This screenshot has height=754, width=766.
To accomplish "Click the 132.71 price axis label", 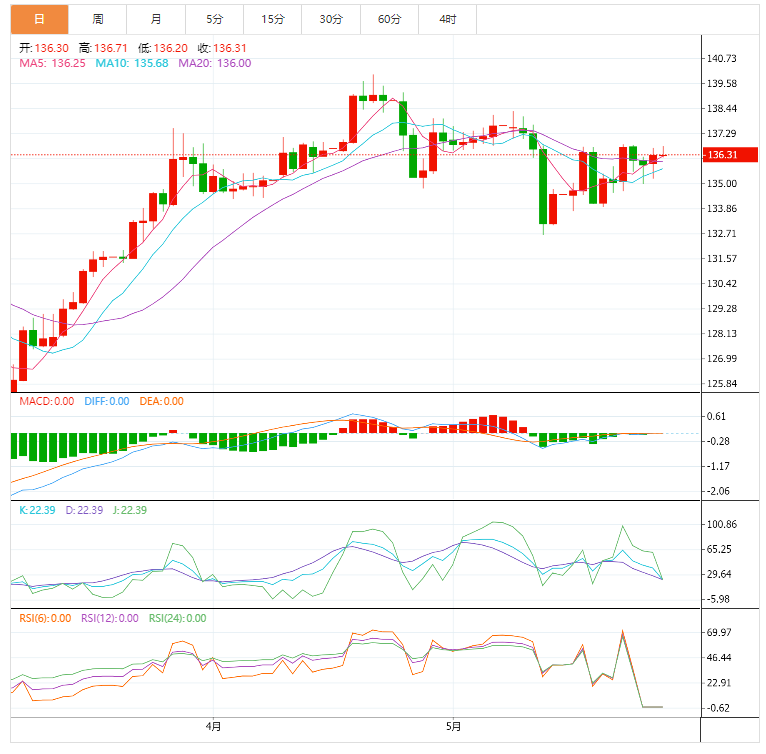I will click(722, 234).
